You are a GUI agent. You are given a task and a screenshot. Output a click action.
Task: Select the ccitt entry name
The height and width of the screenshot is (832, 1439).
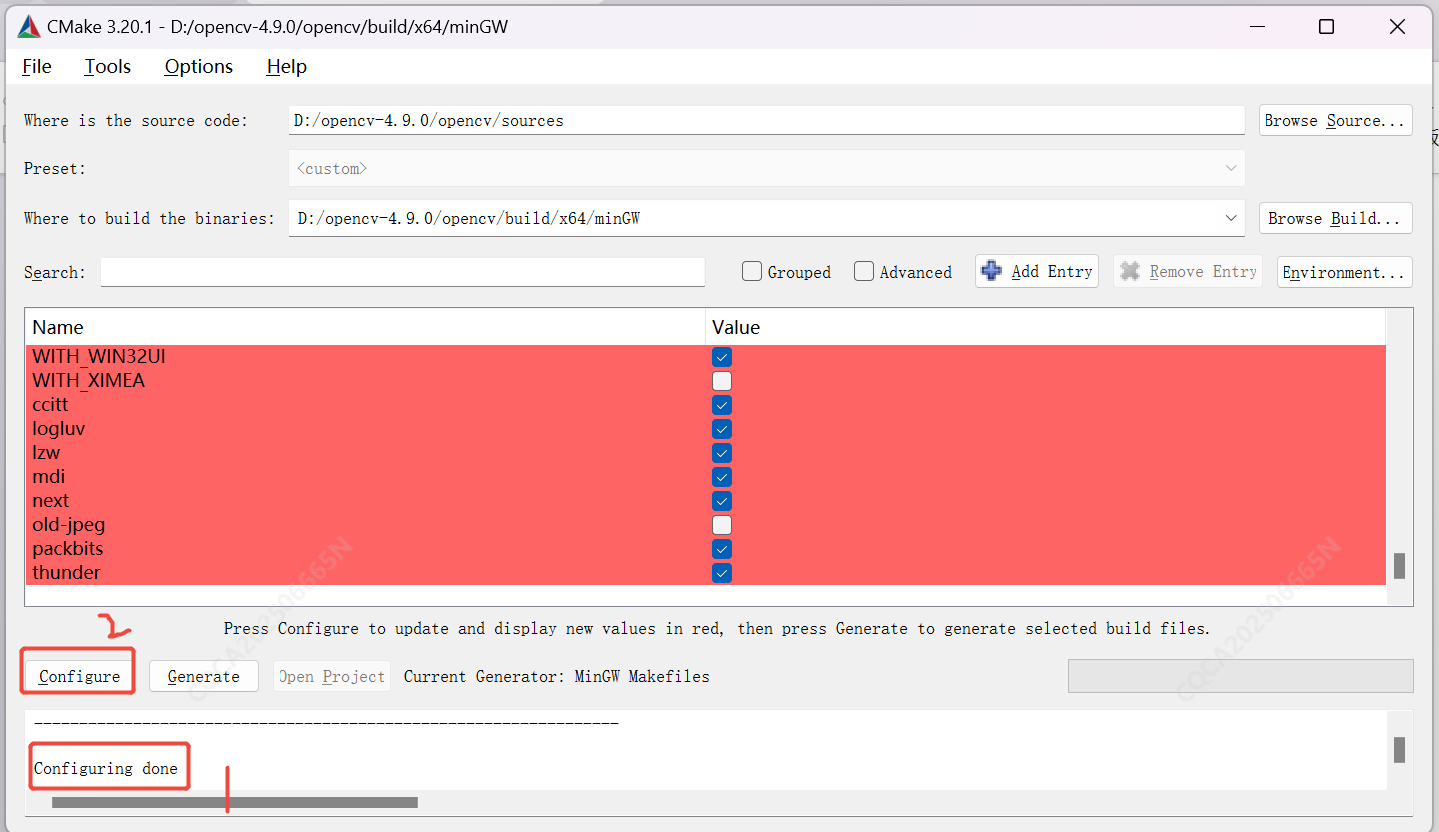coord(50,405)
